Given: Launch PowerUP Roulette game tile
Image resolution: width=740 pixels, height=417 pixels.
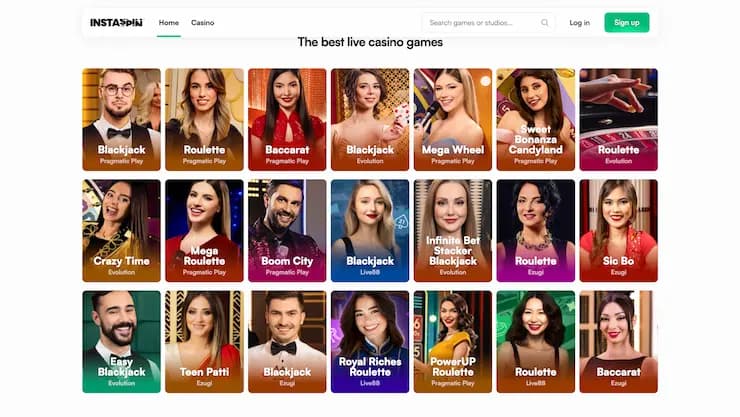Looking at the screenshot, I should 453,342.
